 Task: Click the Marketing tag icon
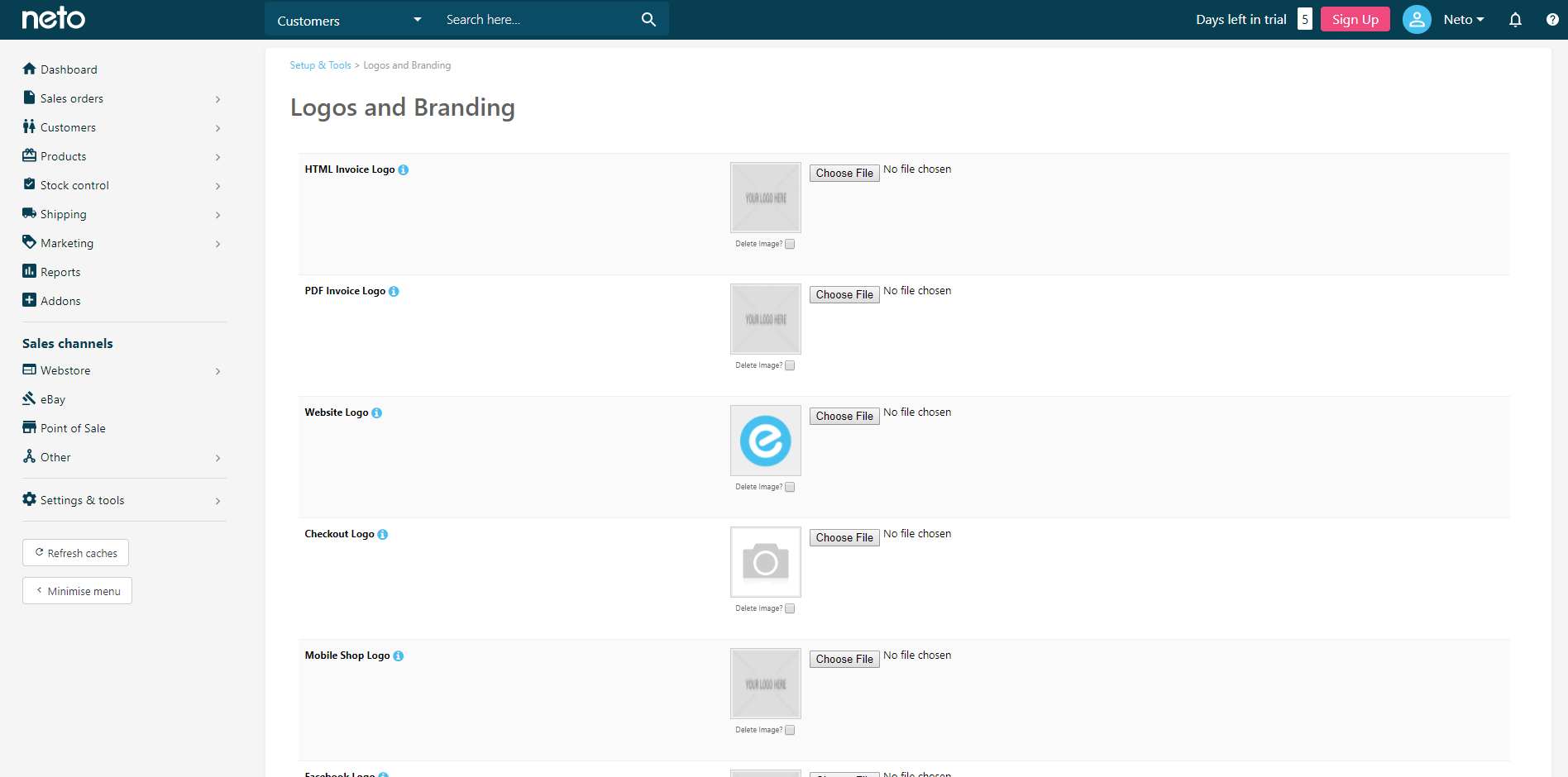(29, 242)
